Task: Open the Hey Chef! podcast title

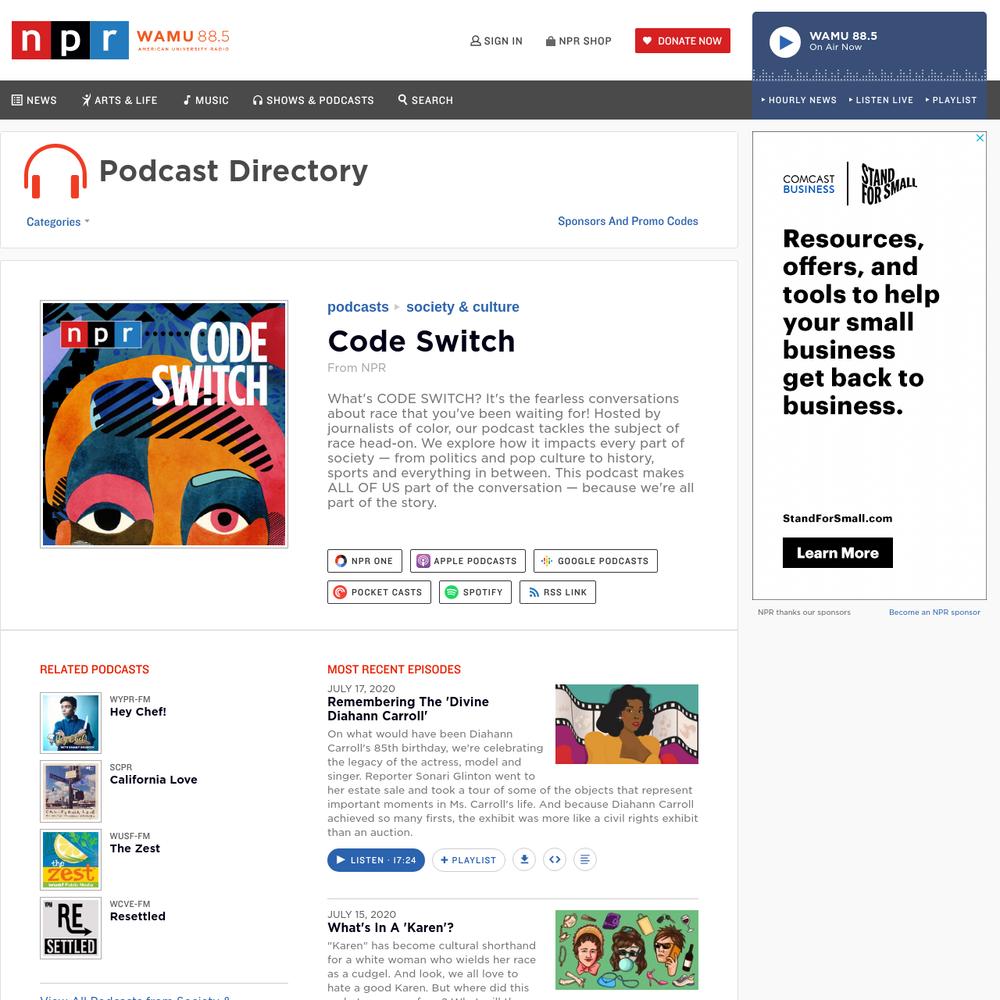Action: [x=138, y=712]
